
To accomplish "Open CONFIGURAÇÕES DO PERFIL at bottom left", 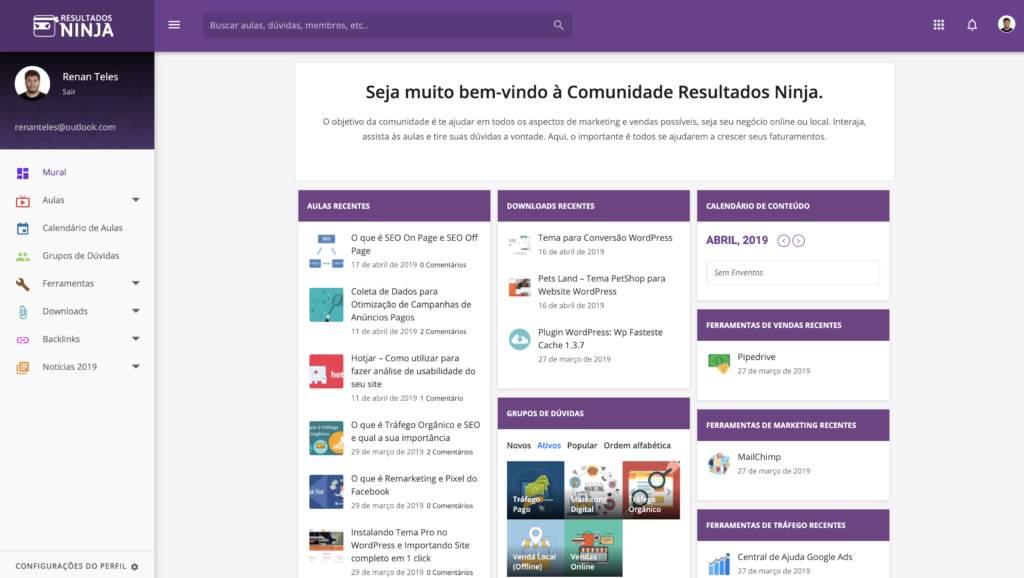I will (x=70, y=565).
